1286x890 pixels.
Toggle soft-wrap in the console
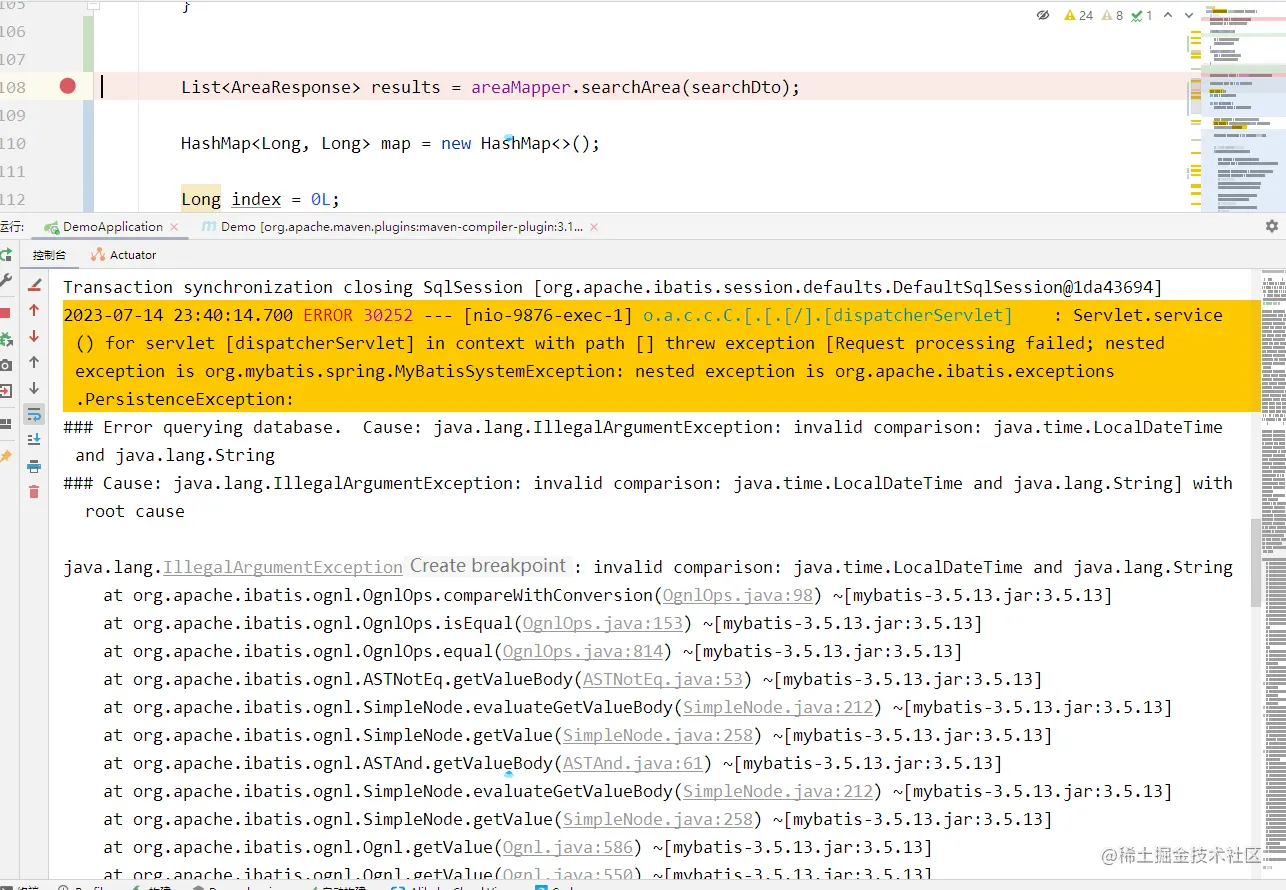click(x=34, y=414)
